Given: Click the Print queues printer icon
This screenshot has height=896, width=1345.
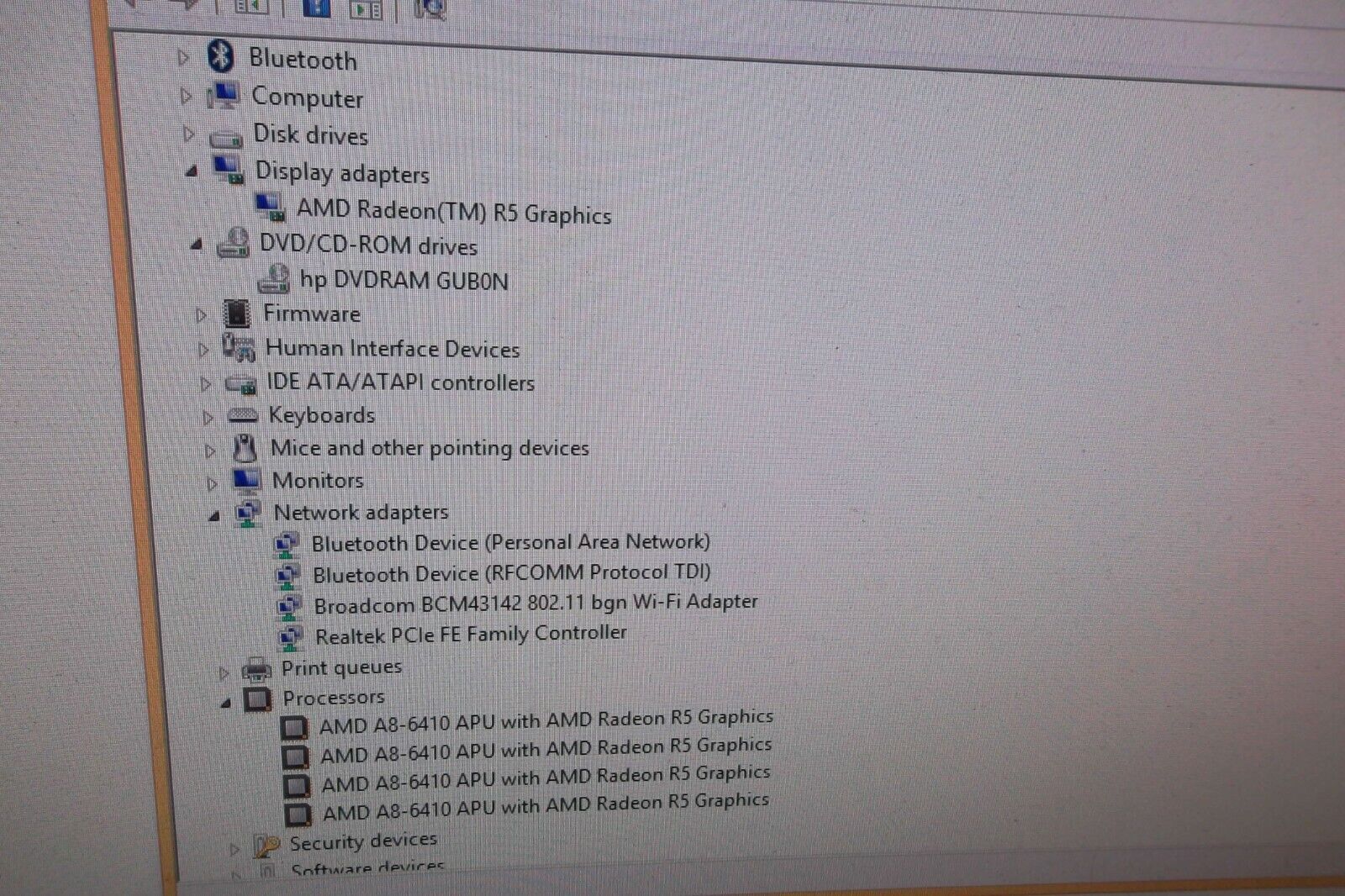Looking at the screenshot, I should click(x=256, y=670).
